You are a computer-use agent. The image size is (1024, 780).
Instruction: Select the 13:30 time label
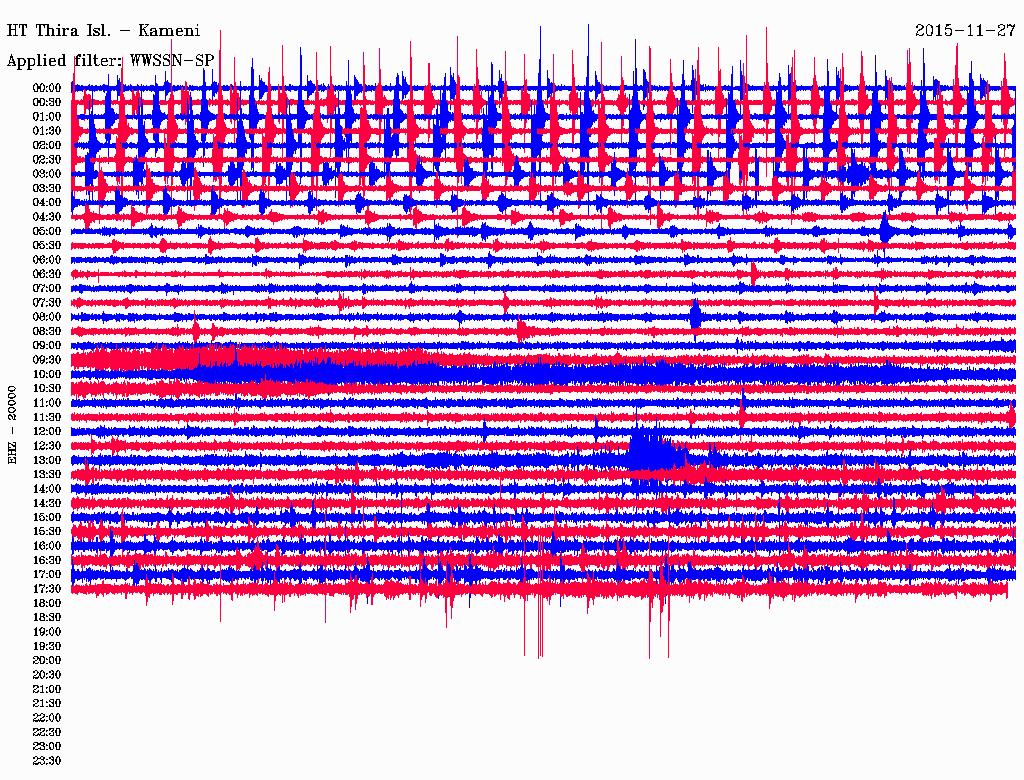coord(47,475)
